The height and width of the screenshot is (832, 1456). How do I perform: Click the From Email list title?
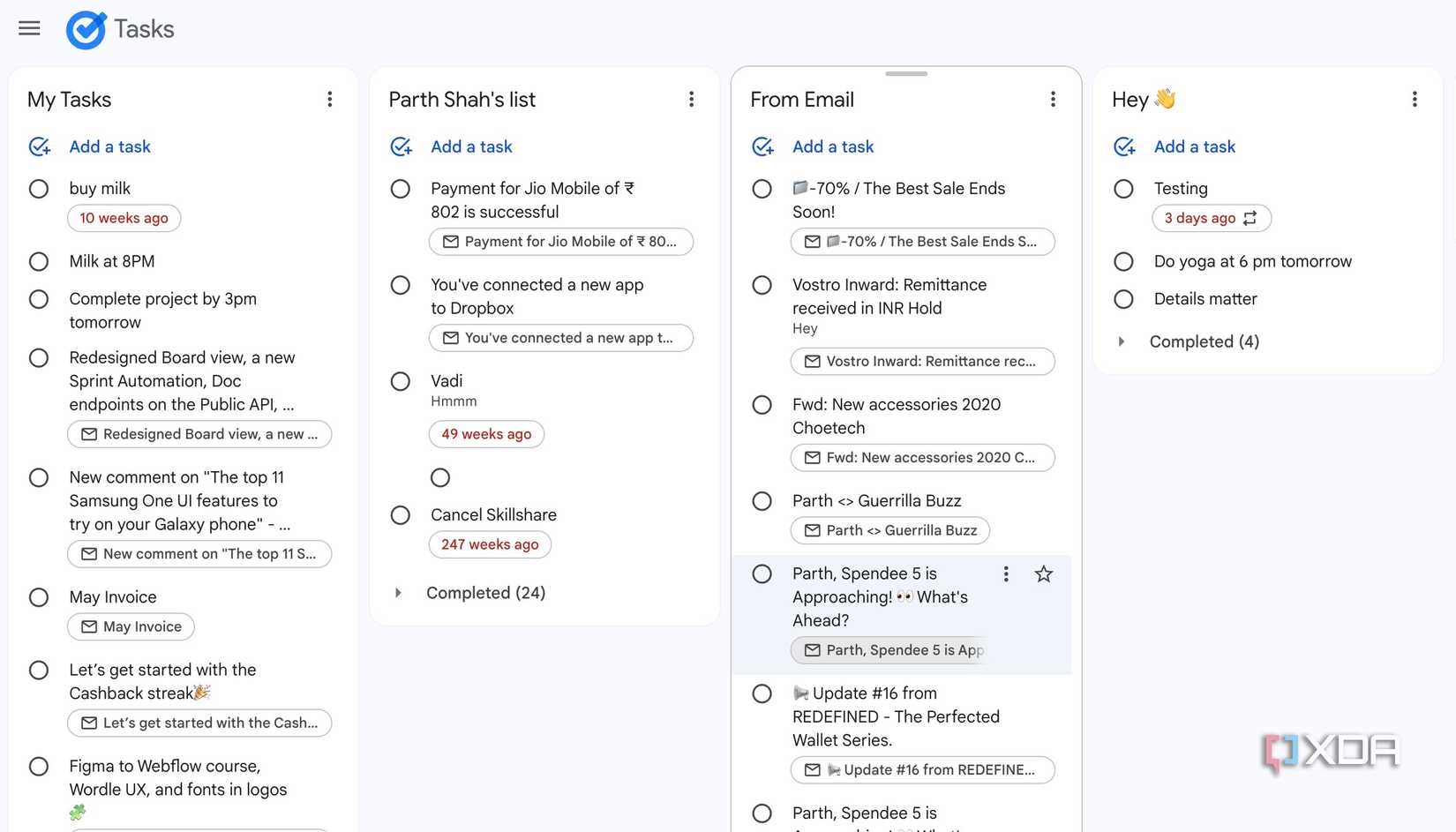pyautogui.click(x=802, y=100)
